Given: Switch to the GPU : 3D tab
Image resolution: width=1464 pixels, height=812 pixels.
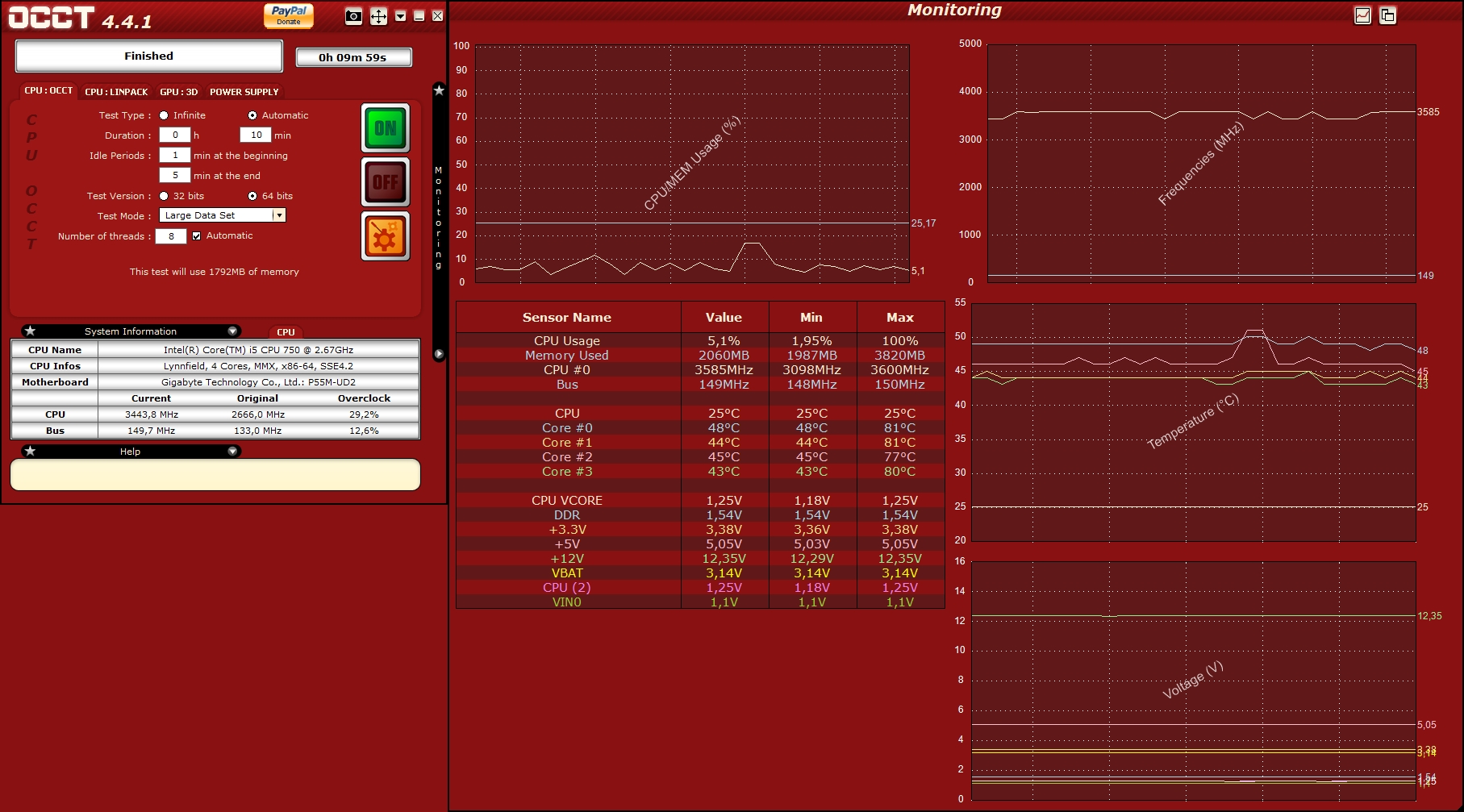Looking at the screenshot, I should (x=178, y=92).
